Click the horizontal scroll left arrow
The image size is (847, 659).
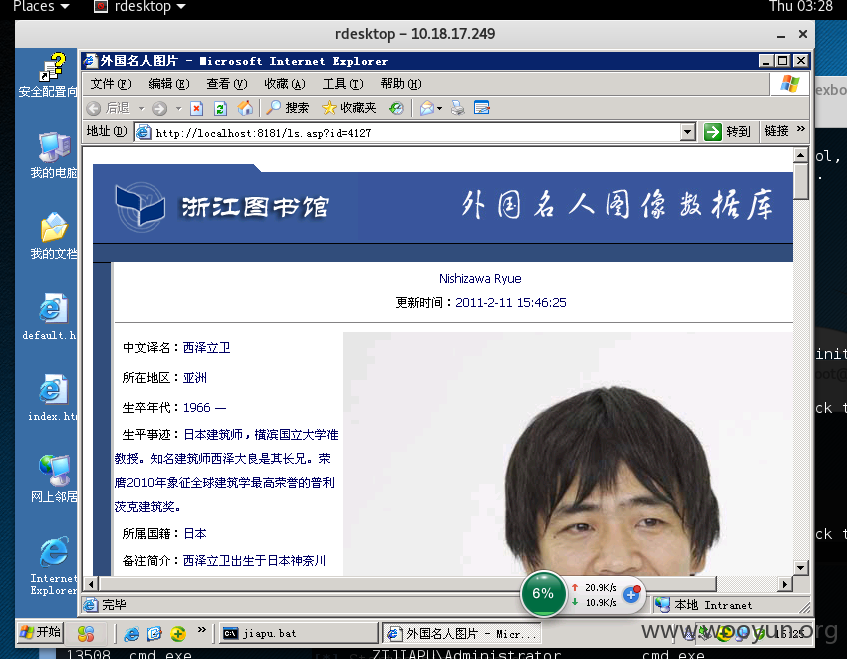tap(91, 584)
